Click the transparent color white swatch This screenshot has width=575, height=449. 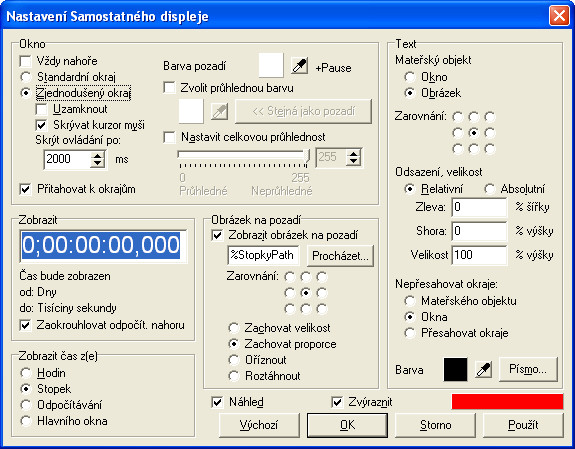(191, 111)
